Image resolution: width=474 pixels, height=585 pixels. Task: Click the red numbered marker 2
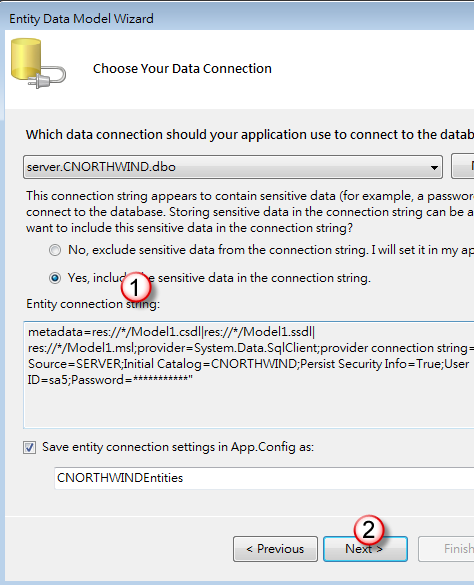[x=369, y=530]
